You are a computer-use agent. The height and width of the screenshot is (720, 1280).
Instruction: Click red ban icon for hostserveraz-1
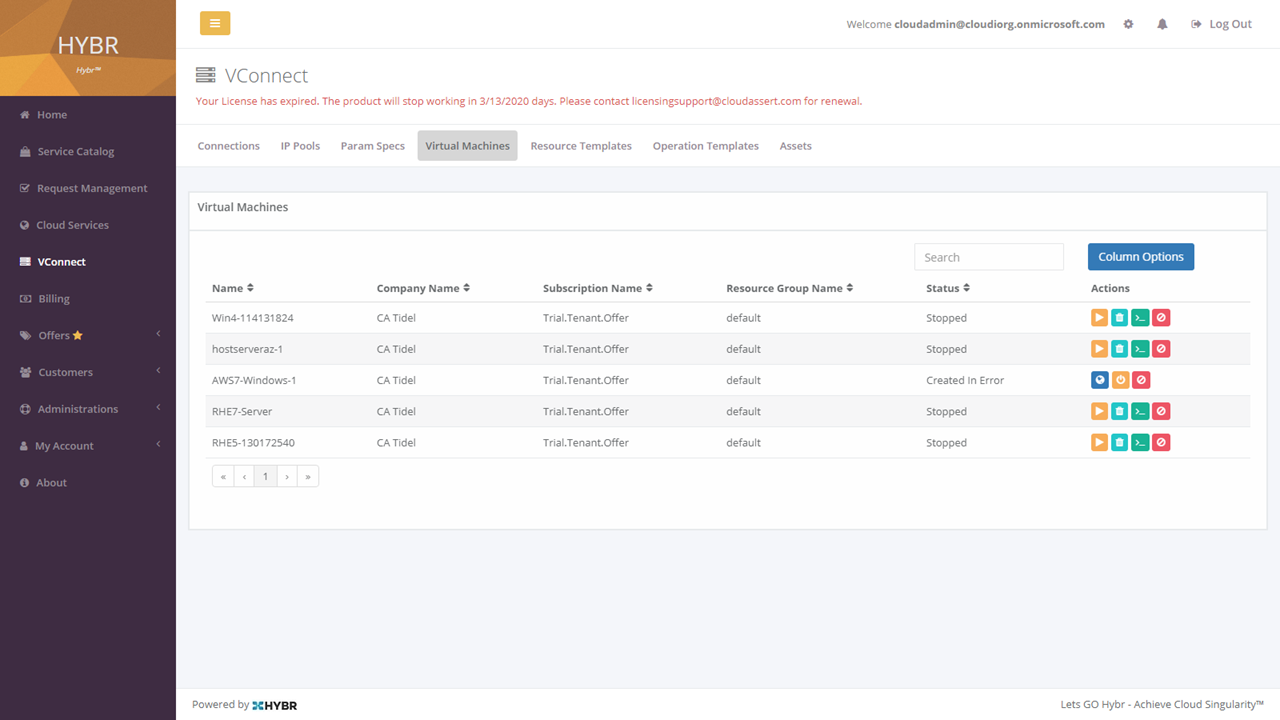pyautogui.click(x=1161, y=349)
